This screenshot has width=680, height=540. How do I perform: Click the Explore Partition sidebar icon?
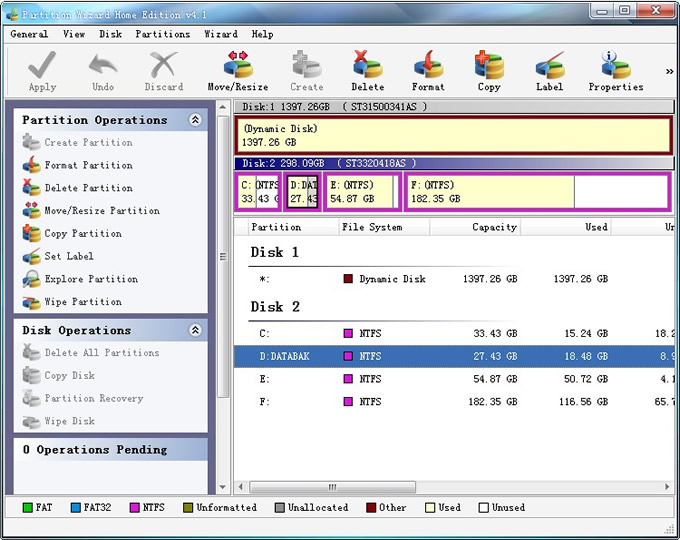pyautogui.click(x=31, y=279)
